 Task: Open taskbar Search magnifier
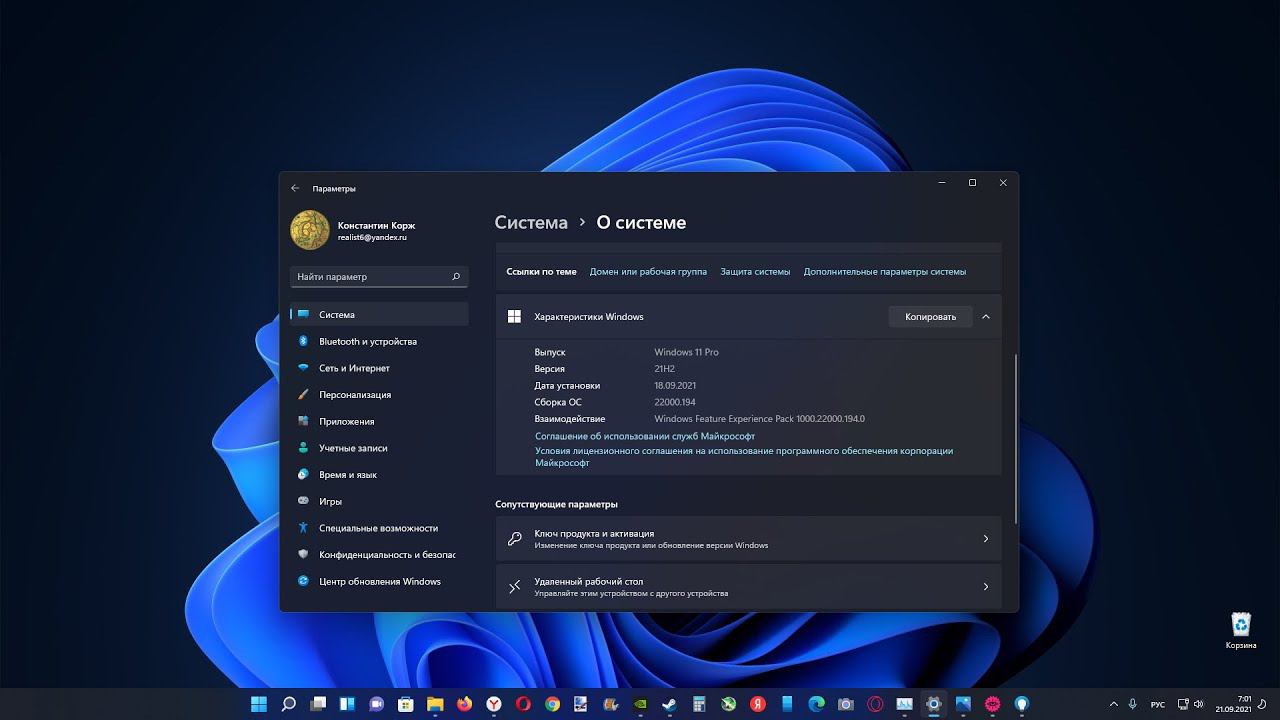click(x=288, y=704)
